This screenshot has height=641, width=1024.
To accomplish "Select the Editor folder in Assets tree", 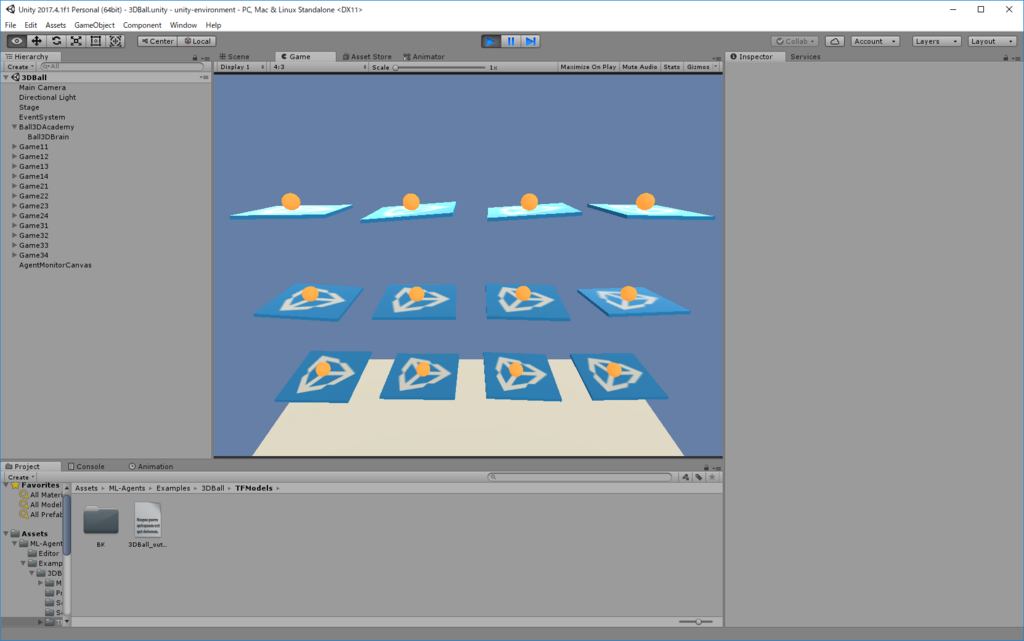I will tap(44, 554).
